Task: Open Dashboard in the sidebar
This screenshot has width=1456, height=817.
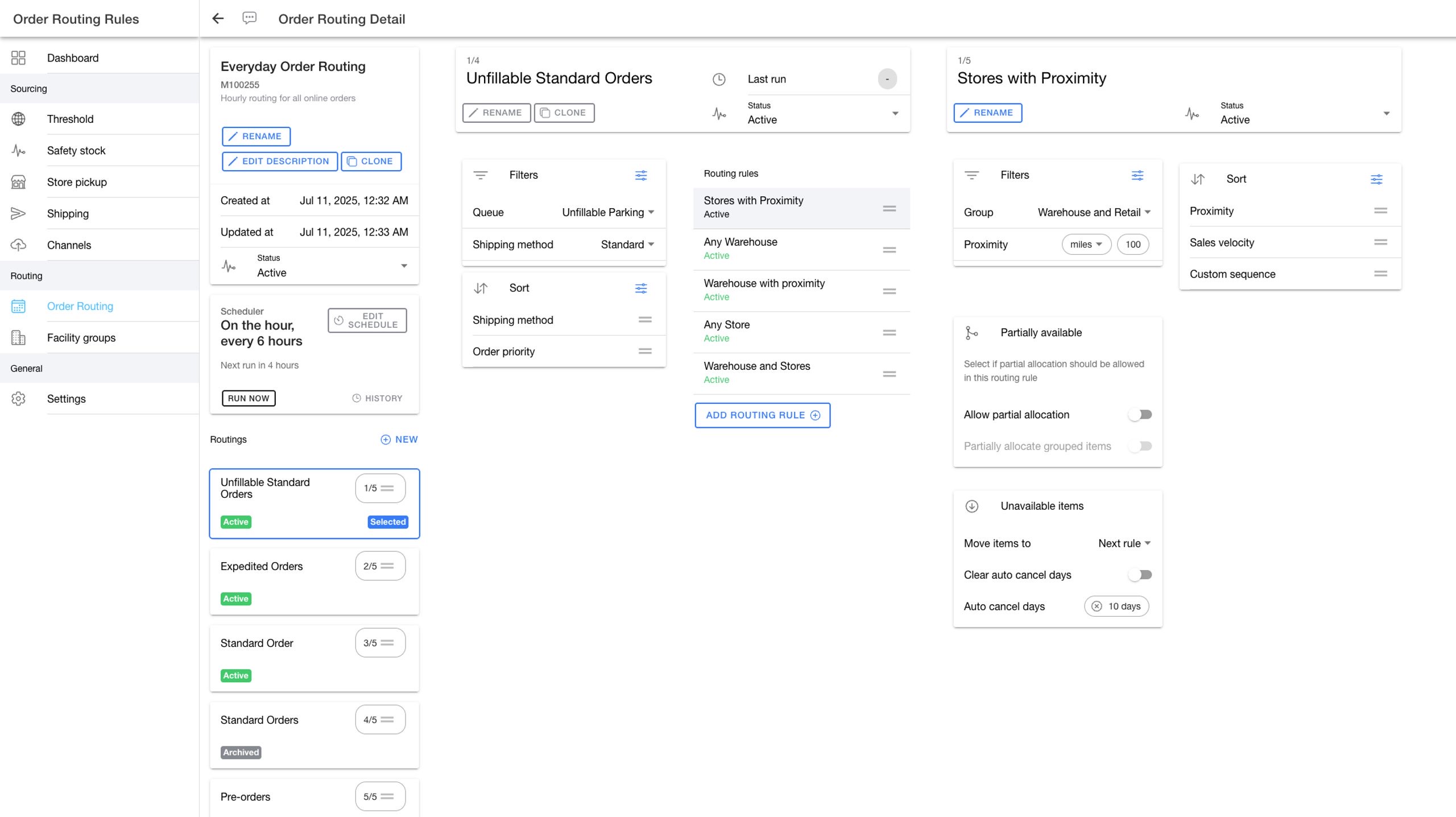Action: (100, 57)
